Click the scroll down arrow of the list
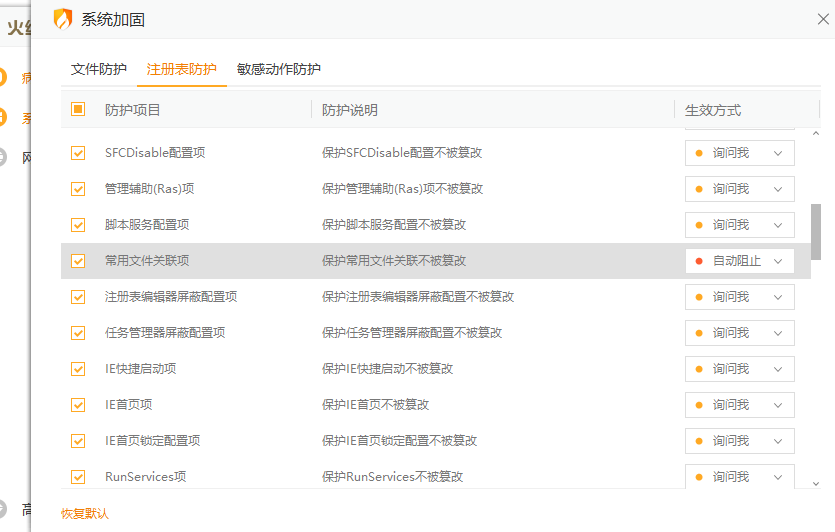 point(816,482)
